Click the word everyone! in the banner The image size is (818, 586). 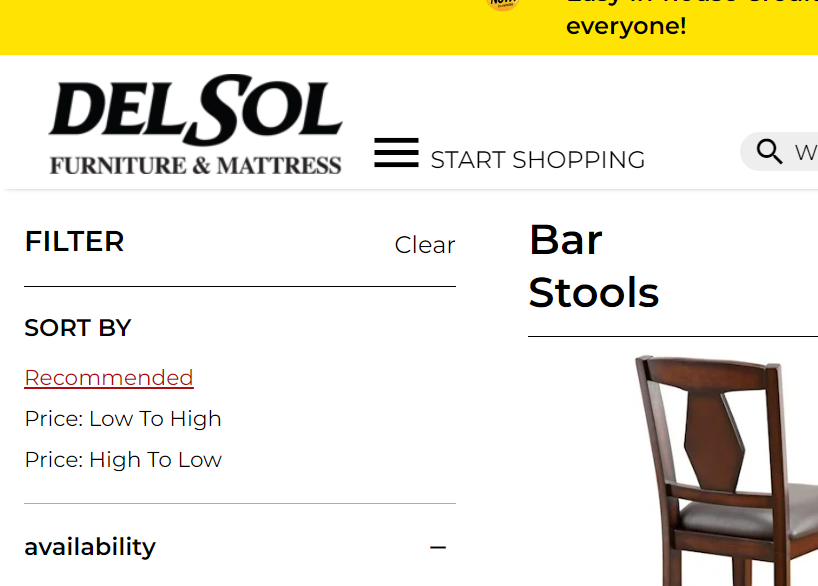(626, 26)
